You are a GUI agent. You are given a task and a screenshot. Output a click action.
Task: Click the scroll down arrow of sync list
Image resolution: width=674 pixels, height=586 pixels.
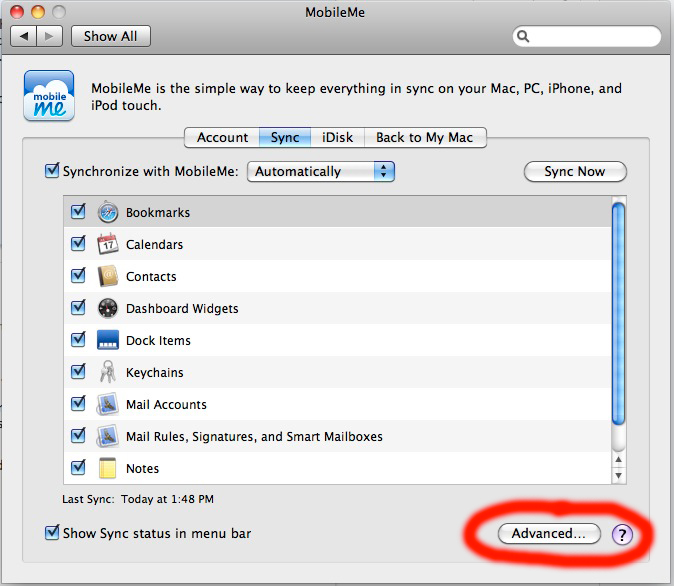coord(618,475)
